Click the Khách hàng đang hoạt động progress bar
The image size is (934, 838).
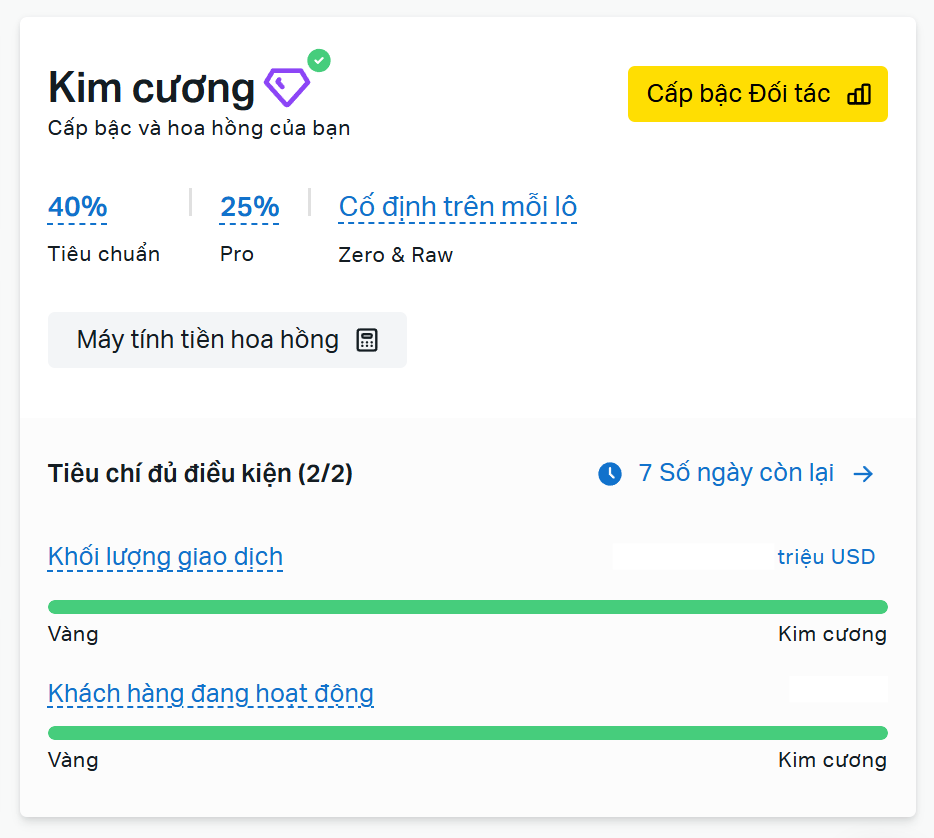click(x=467, y=733)
